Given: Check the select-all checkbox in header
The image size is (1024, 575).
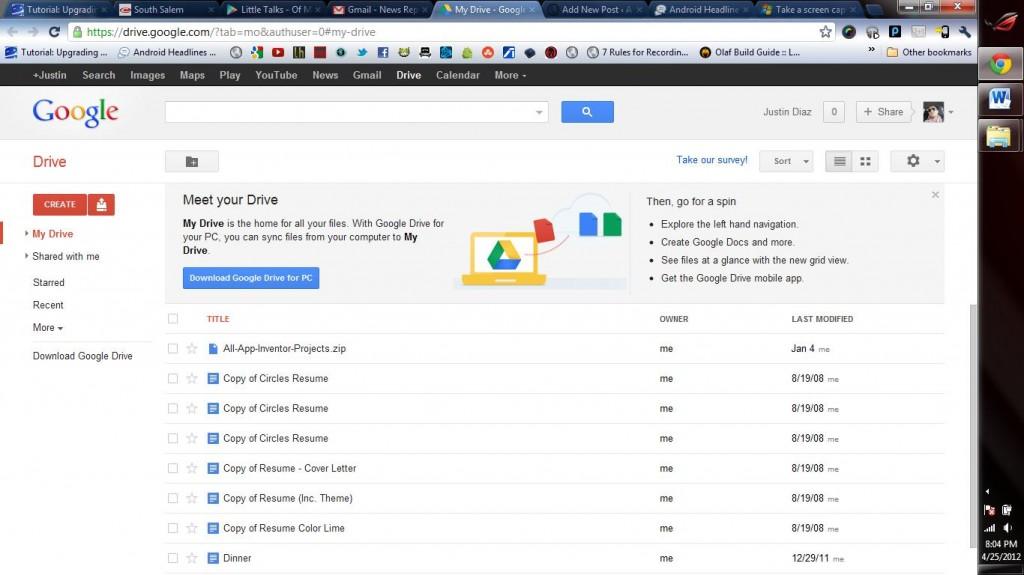Looking at the screenshot, I should coord(173,319).
